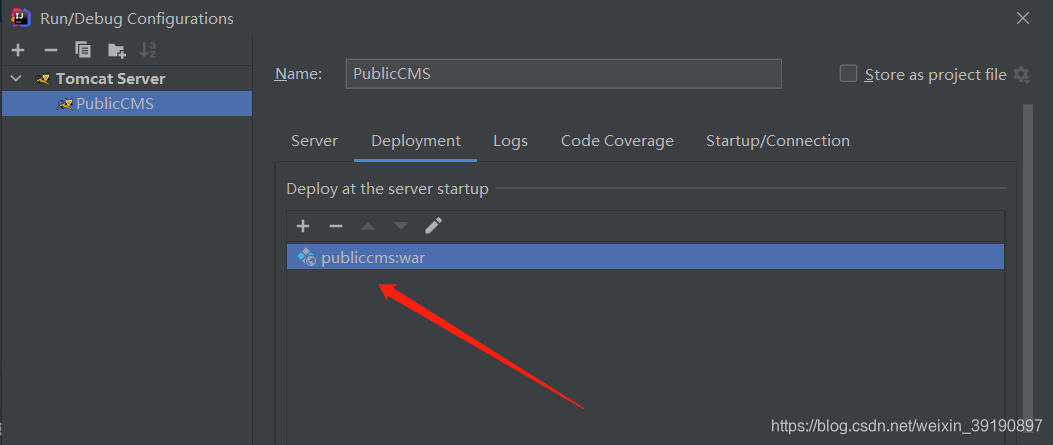Enable Store as project file checkbox

[x=848, y=74]
